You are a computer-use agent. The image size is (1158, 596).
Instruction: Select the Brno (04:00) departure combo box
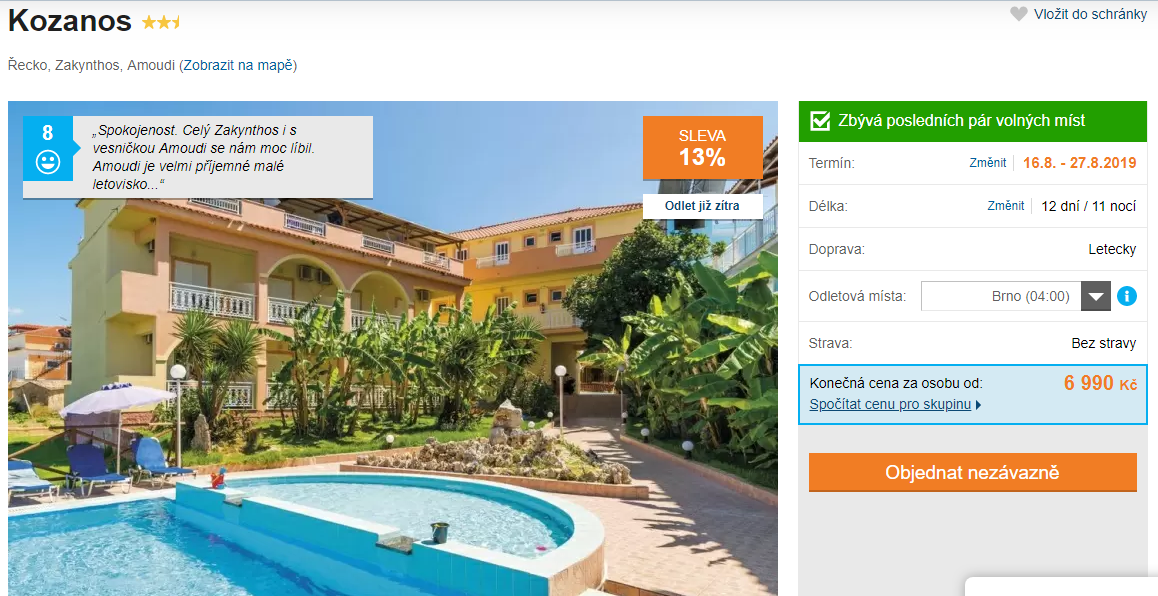(x=1016, y=296)
